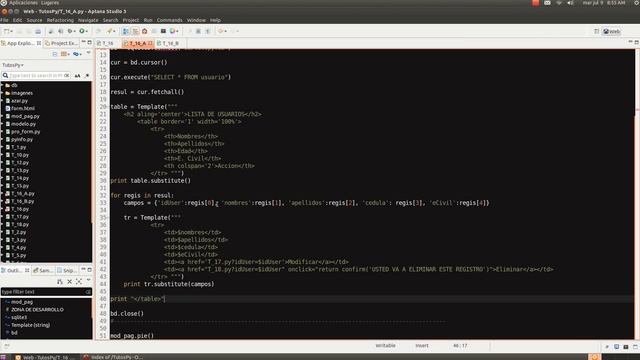Open the App Explorer view menu arrow

(x=89, y=53)
